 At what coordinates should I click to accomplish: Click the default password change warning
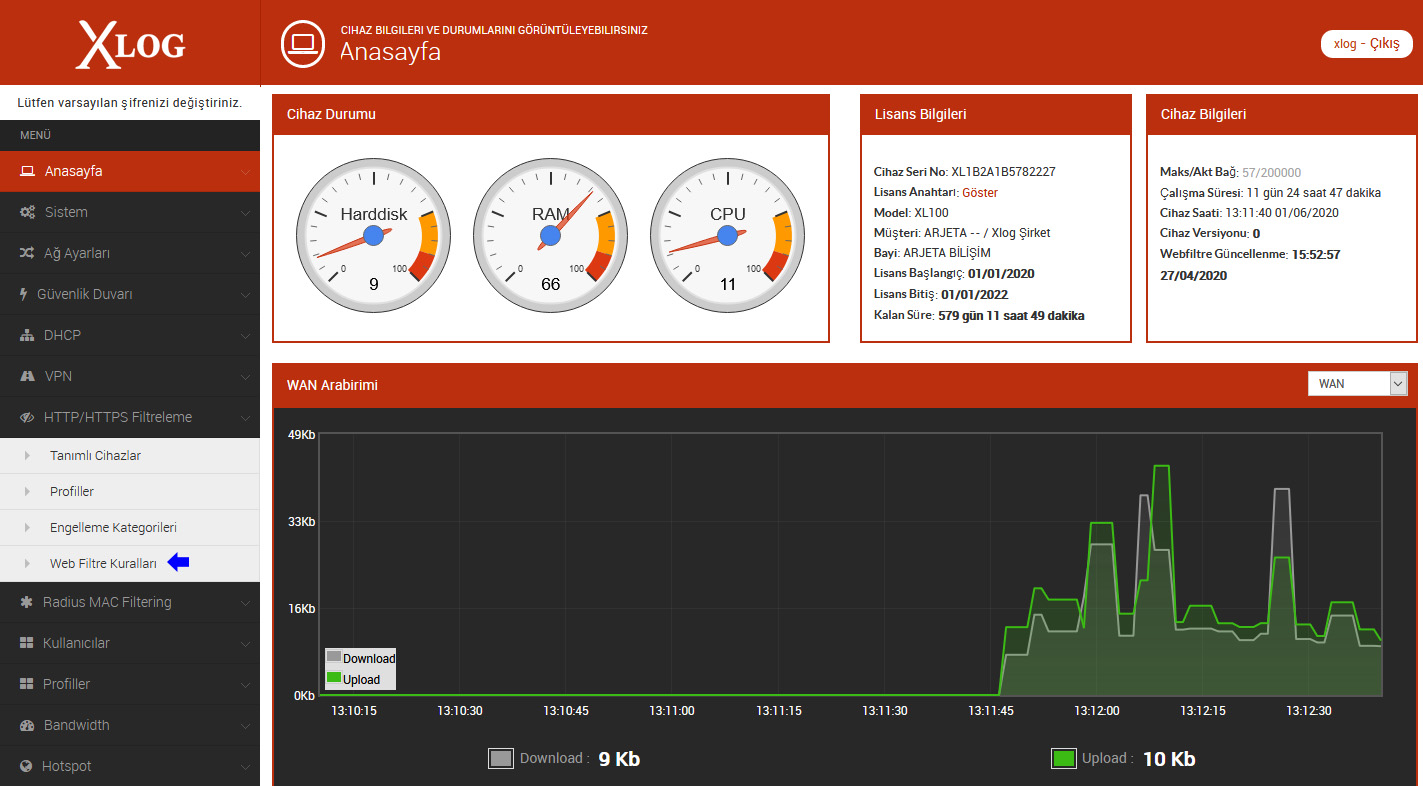130,103
